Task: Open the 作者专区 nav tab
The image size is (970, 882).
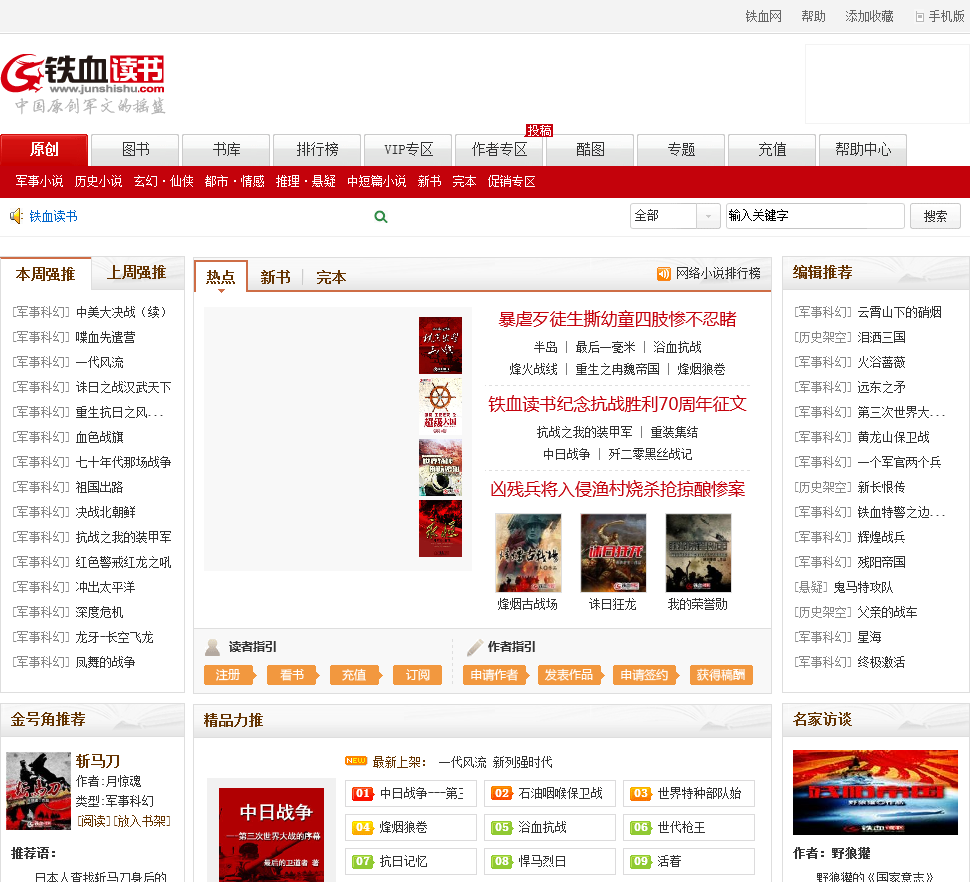Action: pos(499,150)
